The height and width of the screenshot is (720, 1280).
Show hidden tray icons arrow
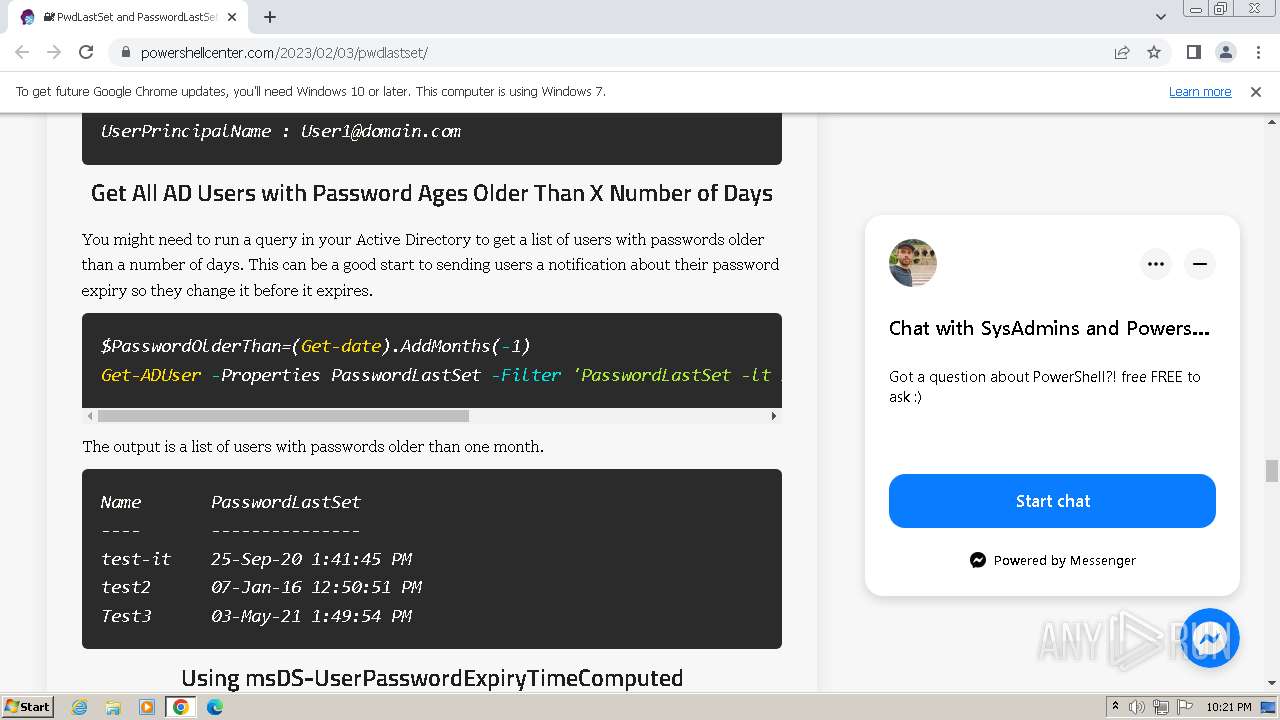[x=1115, y=707]
